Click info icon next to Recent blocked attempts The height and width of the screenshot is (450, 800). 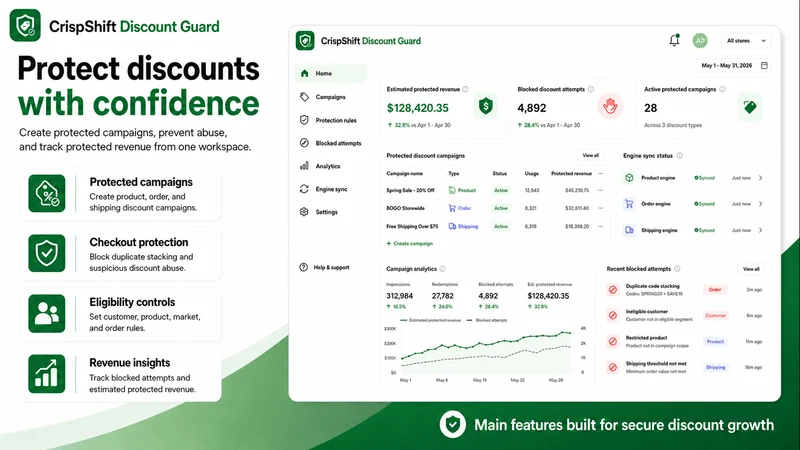677,269
